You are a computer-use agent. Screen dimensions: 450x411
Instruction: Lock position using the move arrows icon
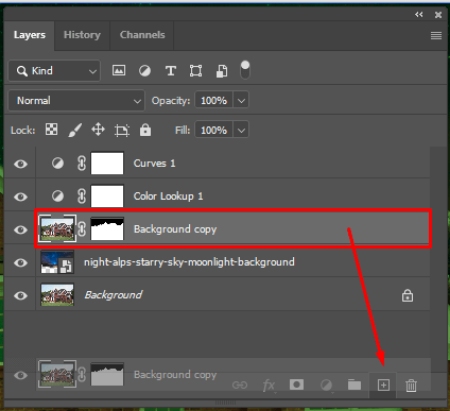click(x=98, y=129)
